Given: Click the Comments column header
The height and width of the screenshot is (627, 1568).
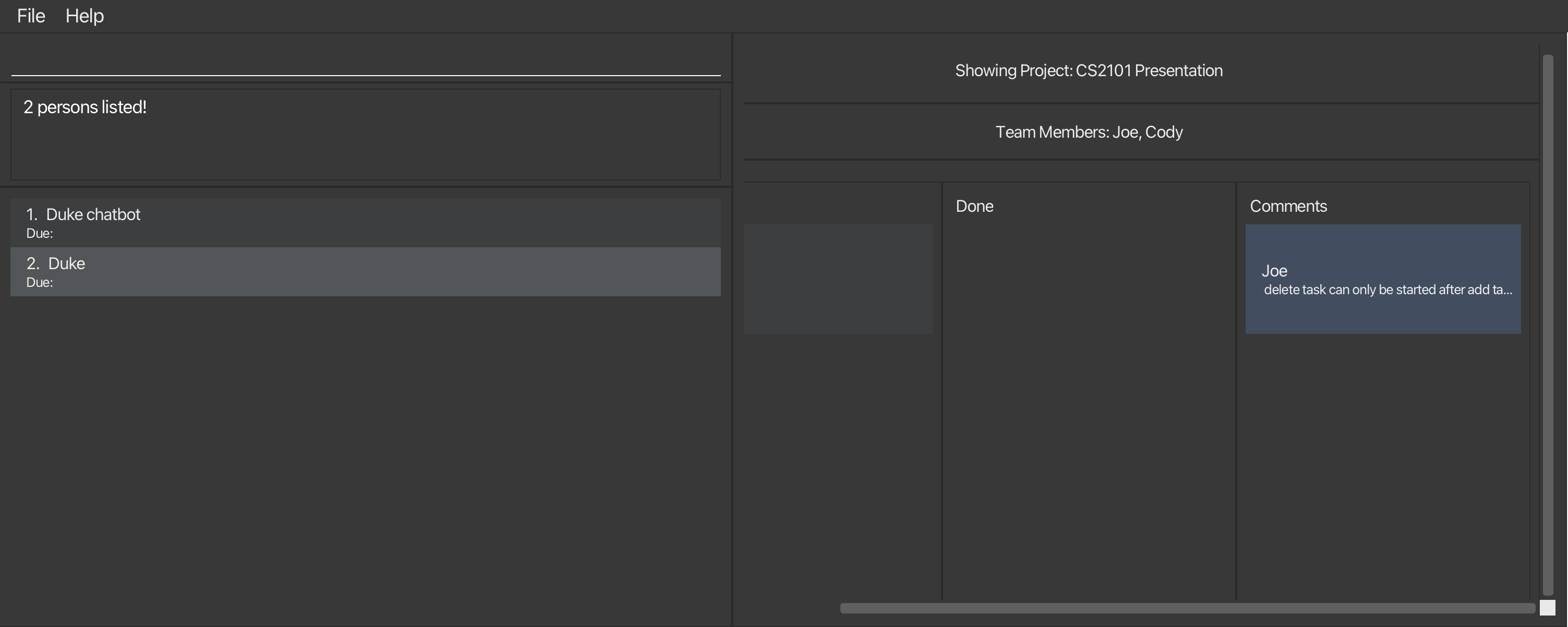Looking at the screenshot, I should 1288,207.
